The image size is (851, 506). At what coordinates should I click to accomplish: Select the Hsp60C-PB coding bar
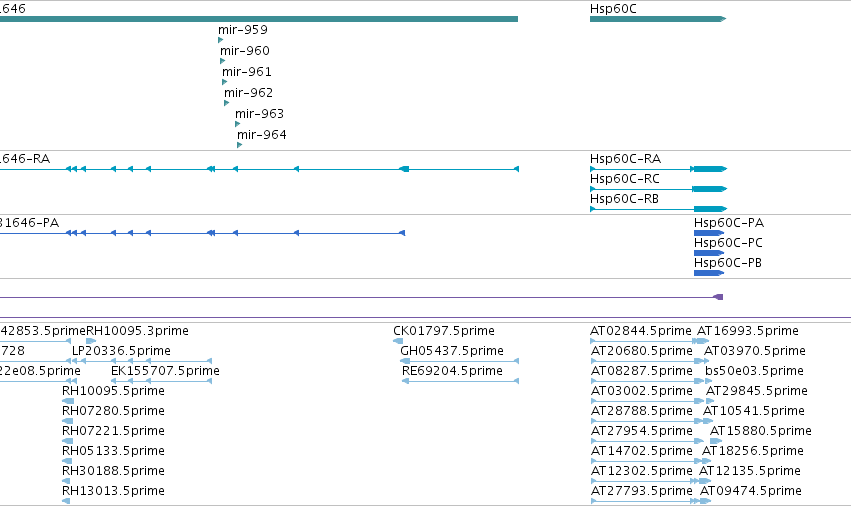point(709,273)
